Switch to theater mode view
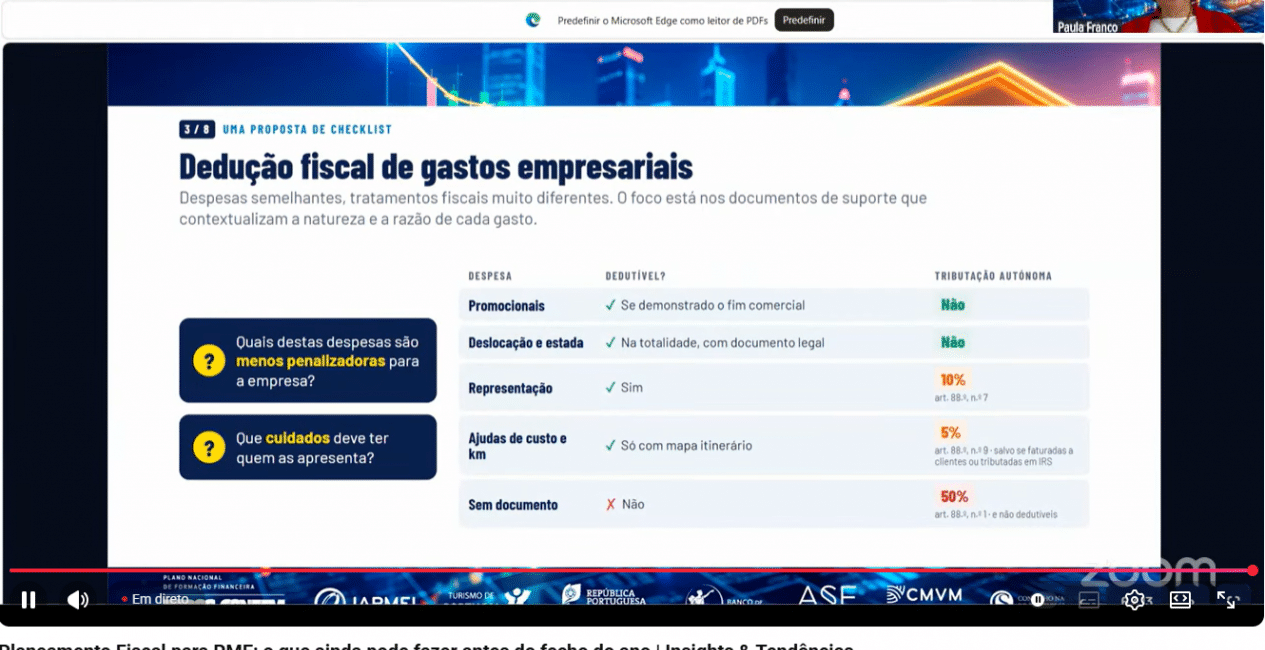The width and height of the screenshot is (1265, 650). pyautogui.click(x=1180, y=600)
